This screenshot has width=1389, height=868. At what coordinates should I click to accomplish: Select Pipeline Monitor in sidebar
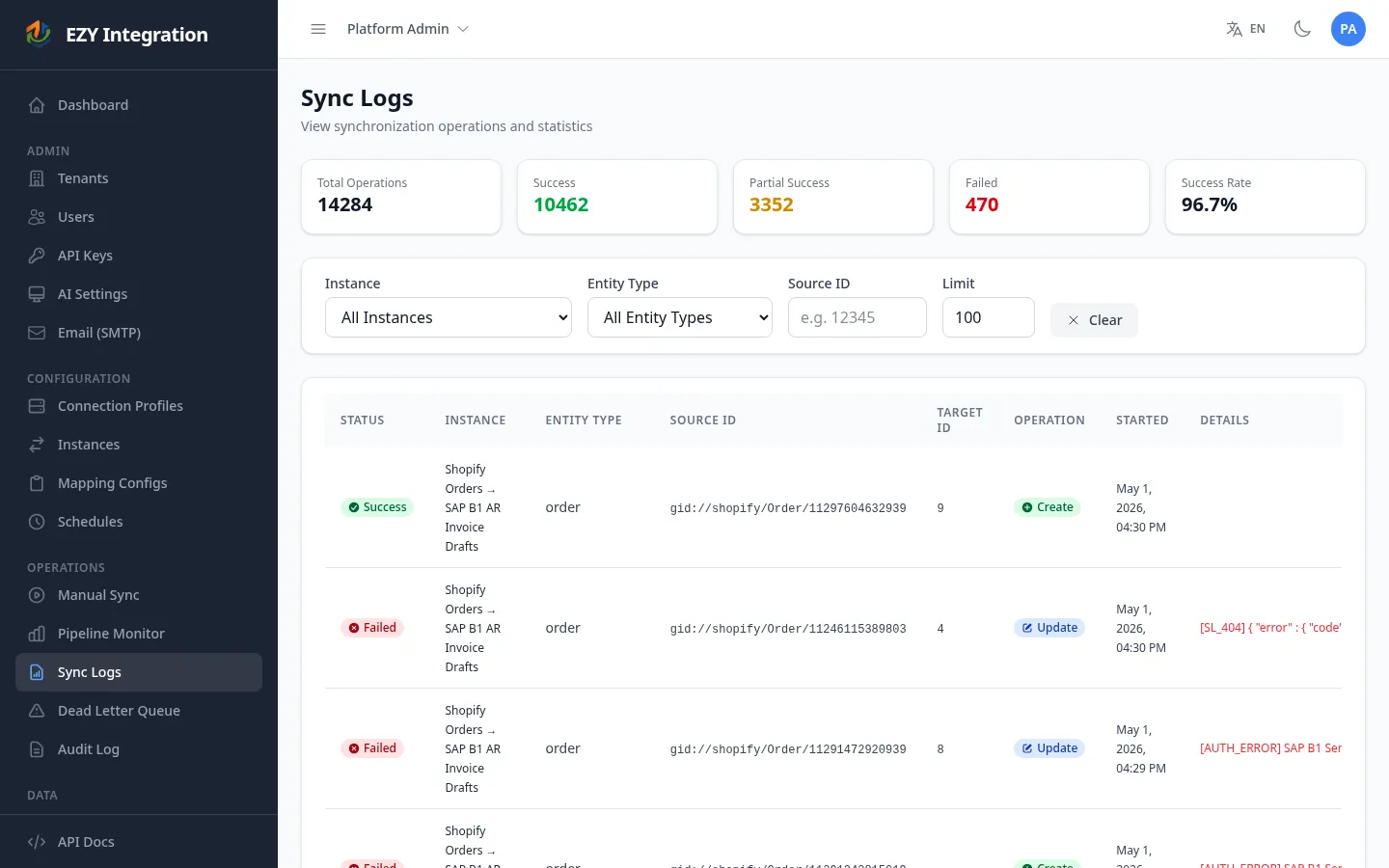[x=139, y=634]
